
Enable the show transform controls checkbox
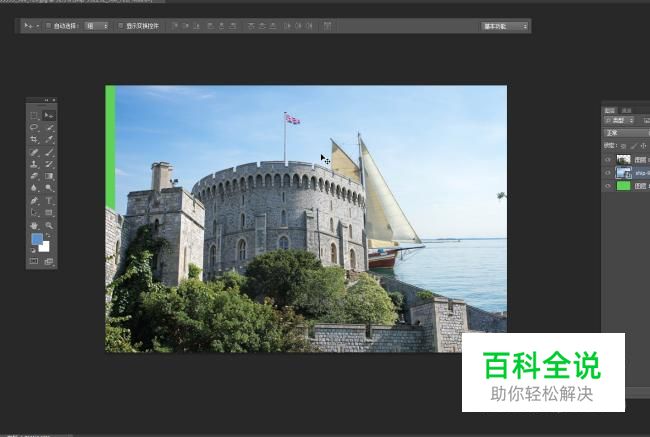pos(121,26)
